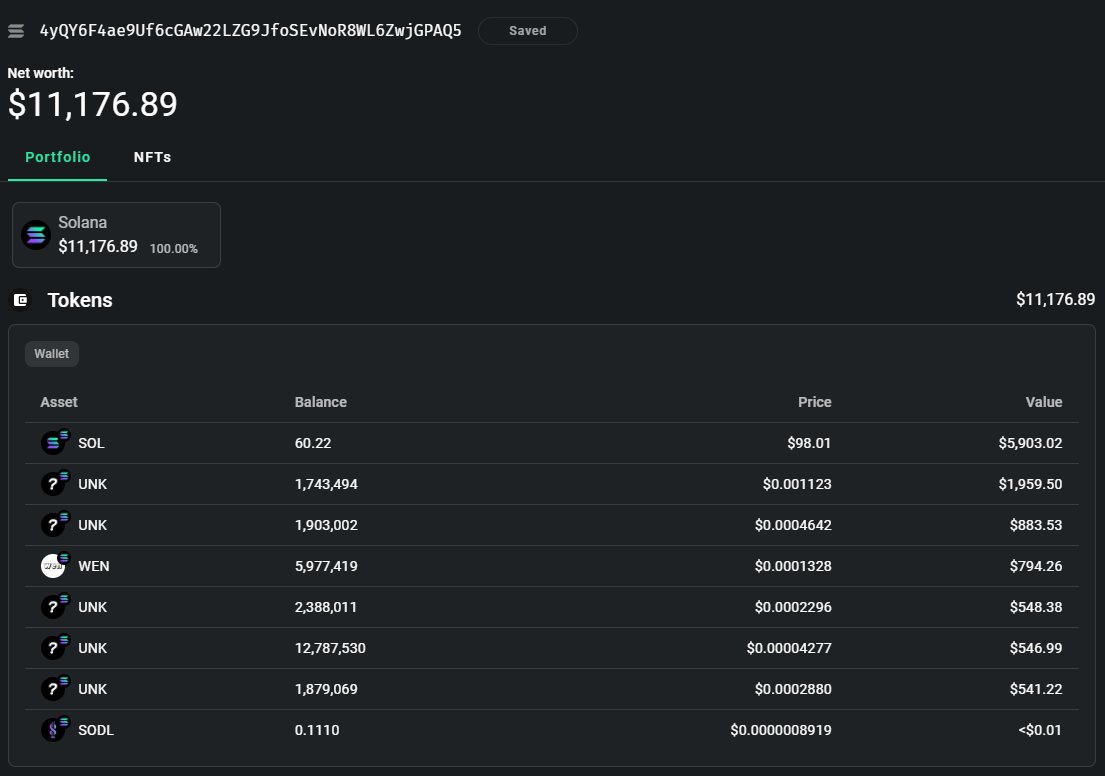The image size is (1105, 776).
Task: Click the SODL price $0.0000008919
Action: 781,730
